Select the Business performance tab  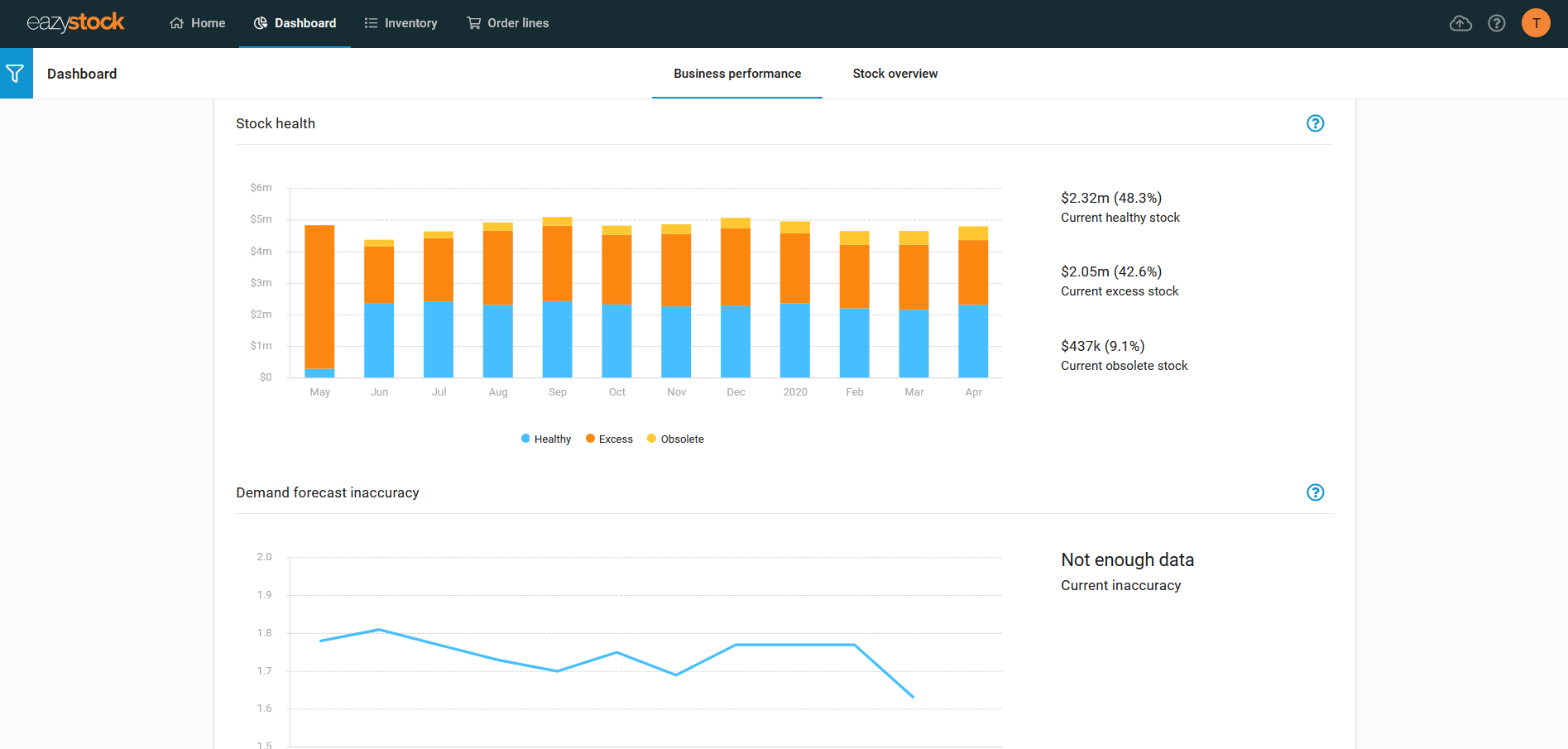pyautogui.click(x=736, y=74)
